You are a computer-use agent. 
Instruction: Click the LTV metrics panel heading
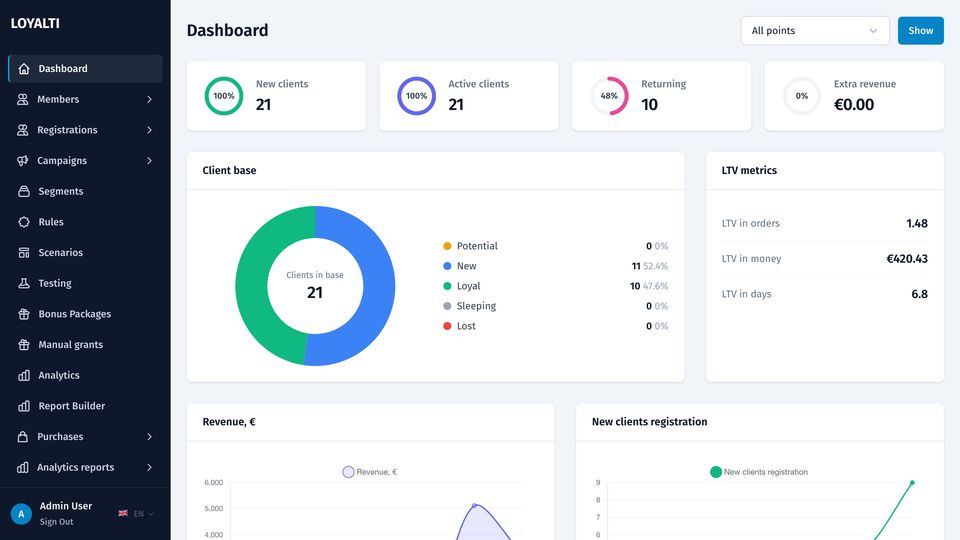point(749,170)
